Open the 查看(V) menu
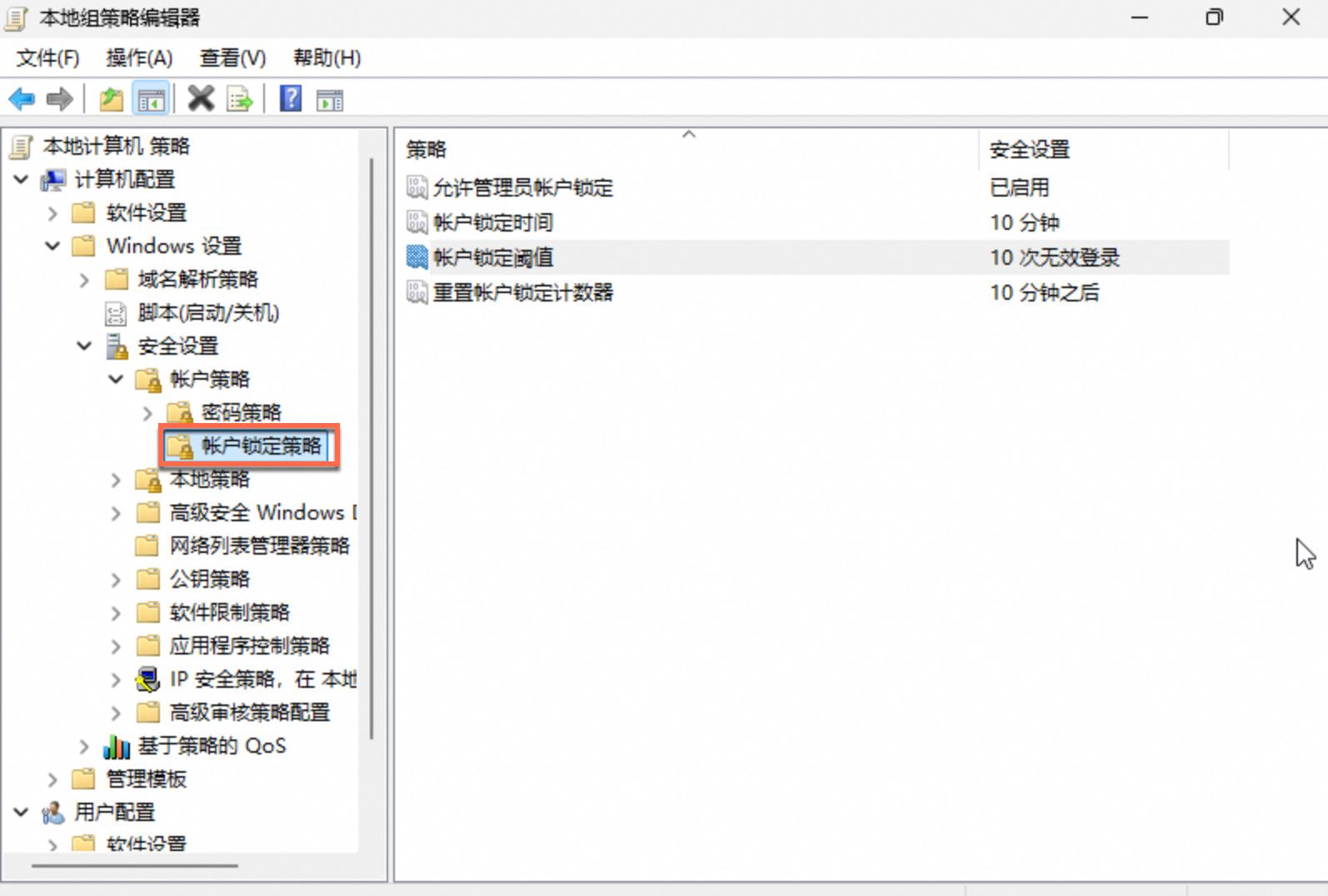This screenshot has width=1328, height=896. (232, 58)
